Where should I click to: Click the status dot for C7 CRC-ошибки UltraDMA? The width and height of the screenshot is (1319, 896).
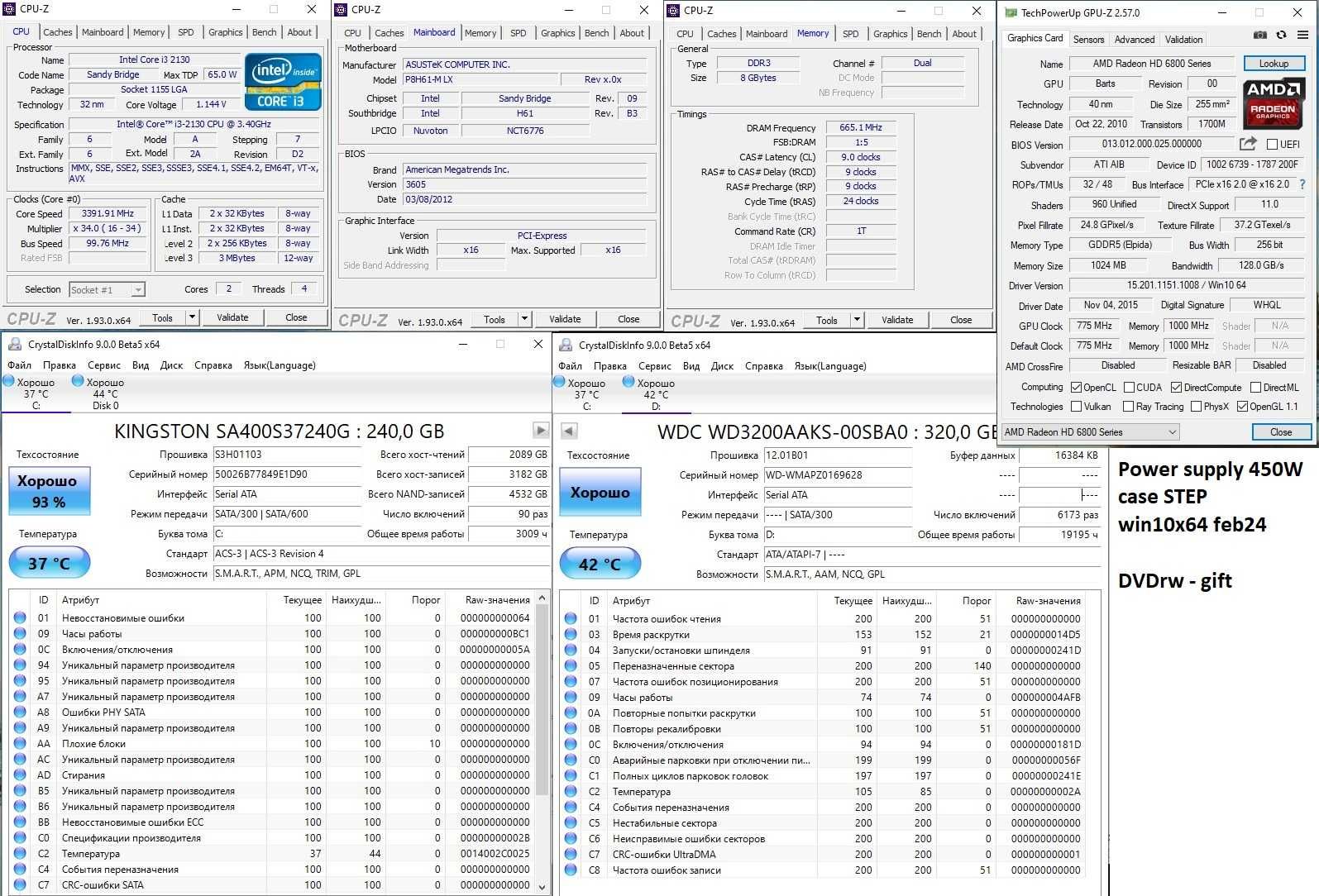tap(571, 854)
